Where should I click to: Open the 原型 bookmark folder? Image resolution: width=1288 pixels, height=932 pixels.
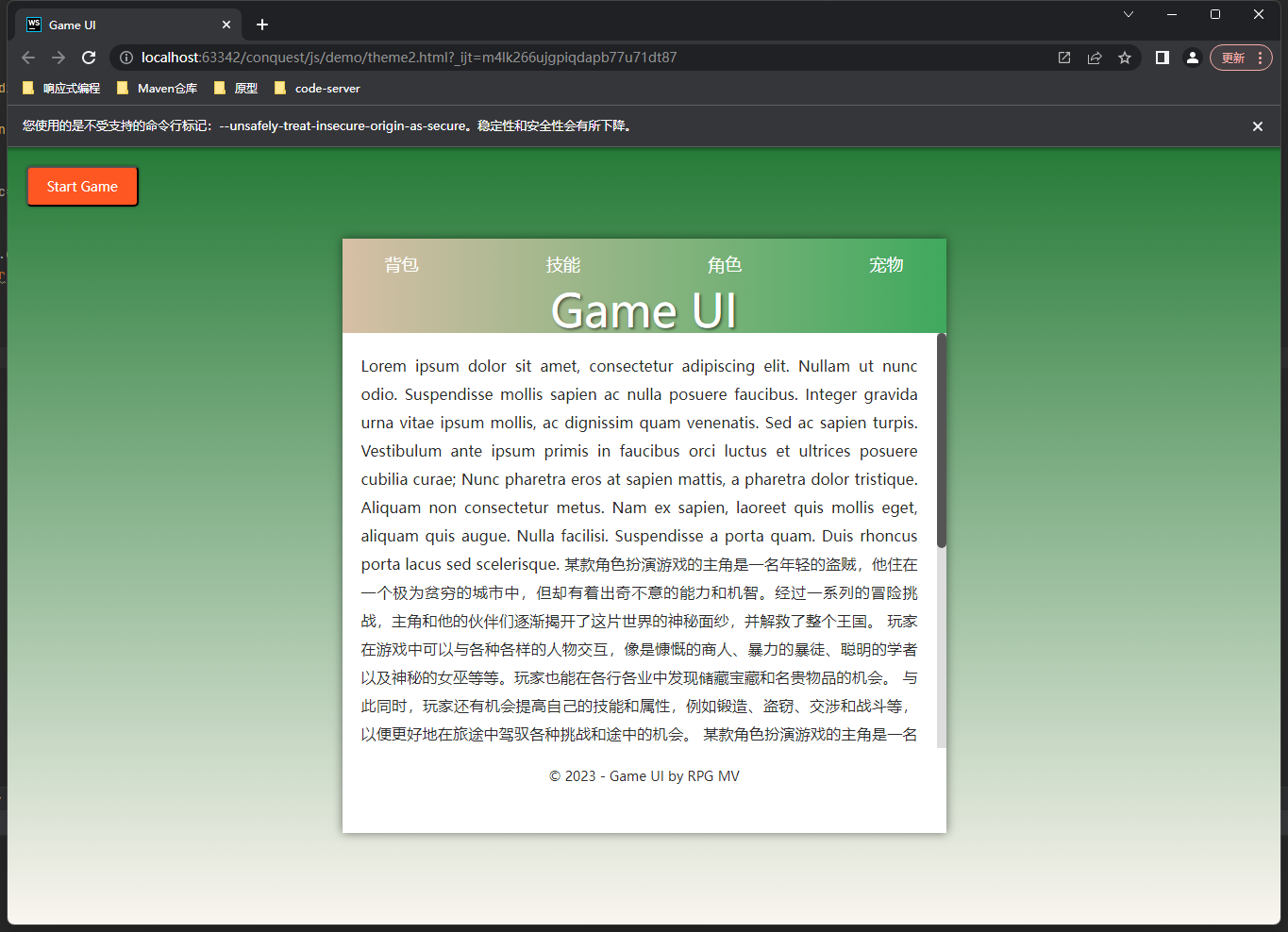point(236,88)
